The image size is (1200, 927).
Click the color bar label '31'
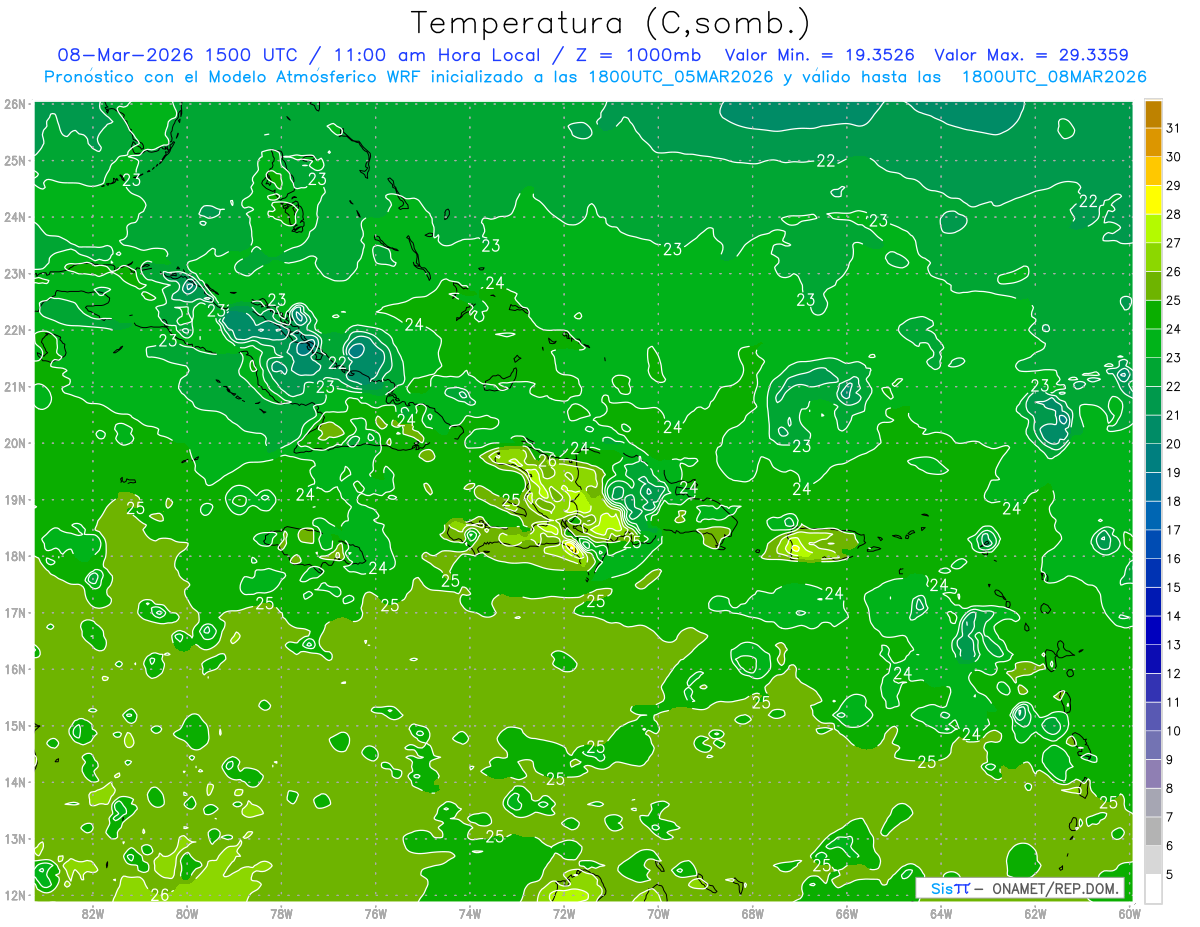point(1174,128)
